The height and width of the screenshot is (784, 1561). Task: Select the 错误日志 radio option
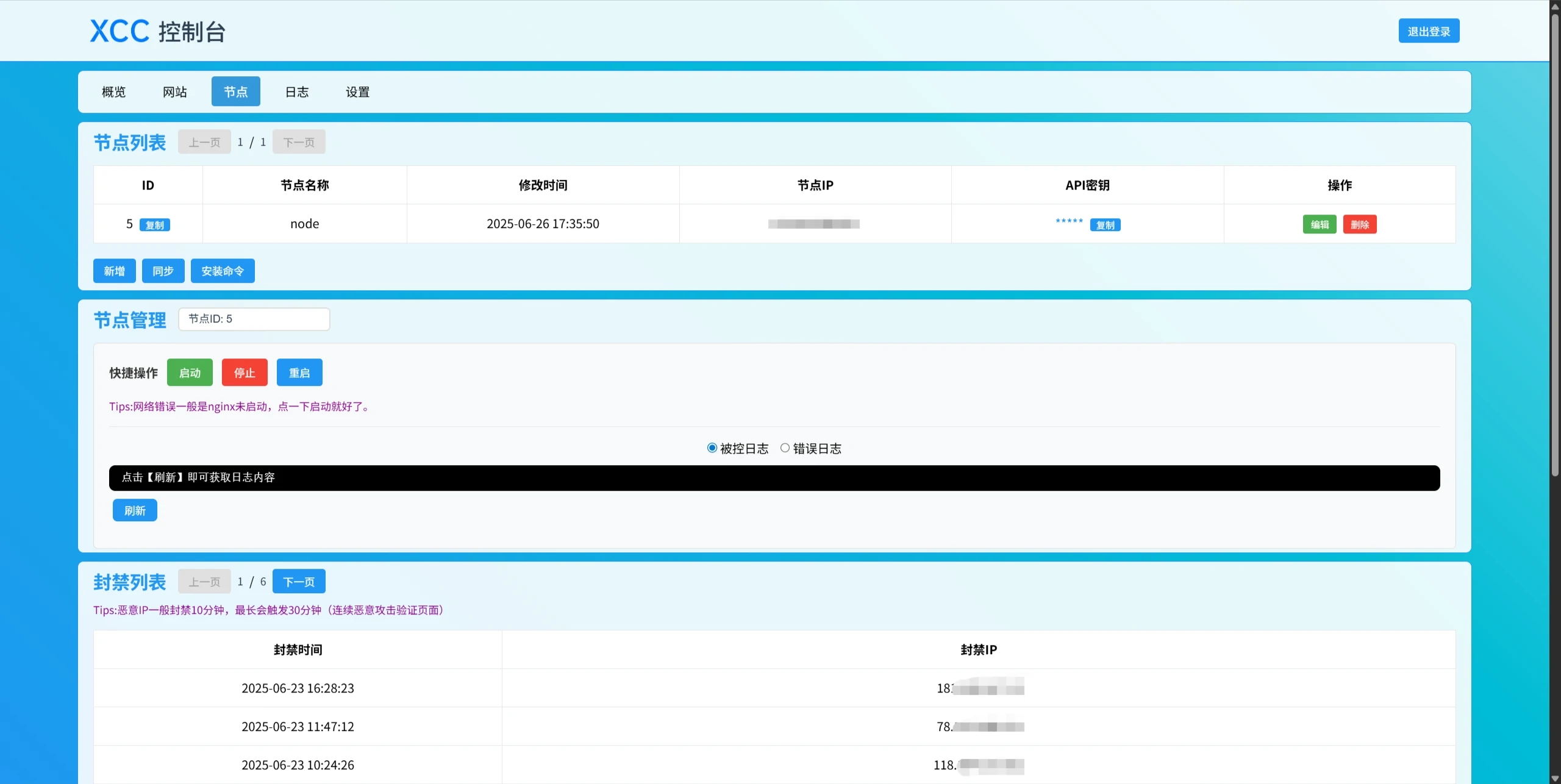click(x=785, y=448)
